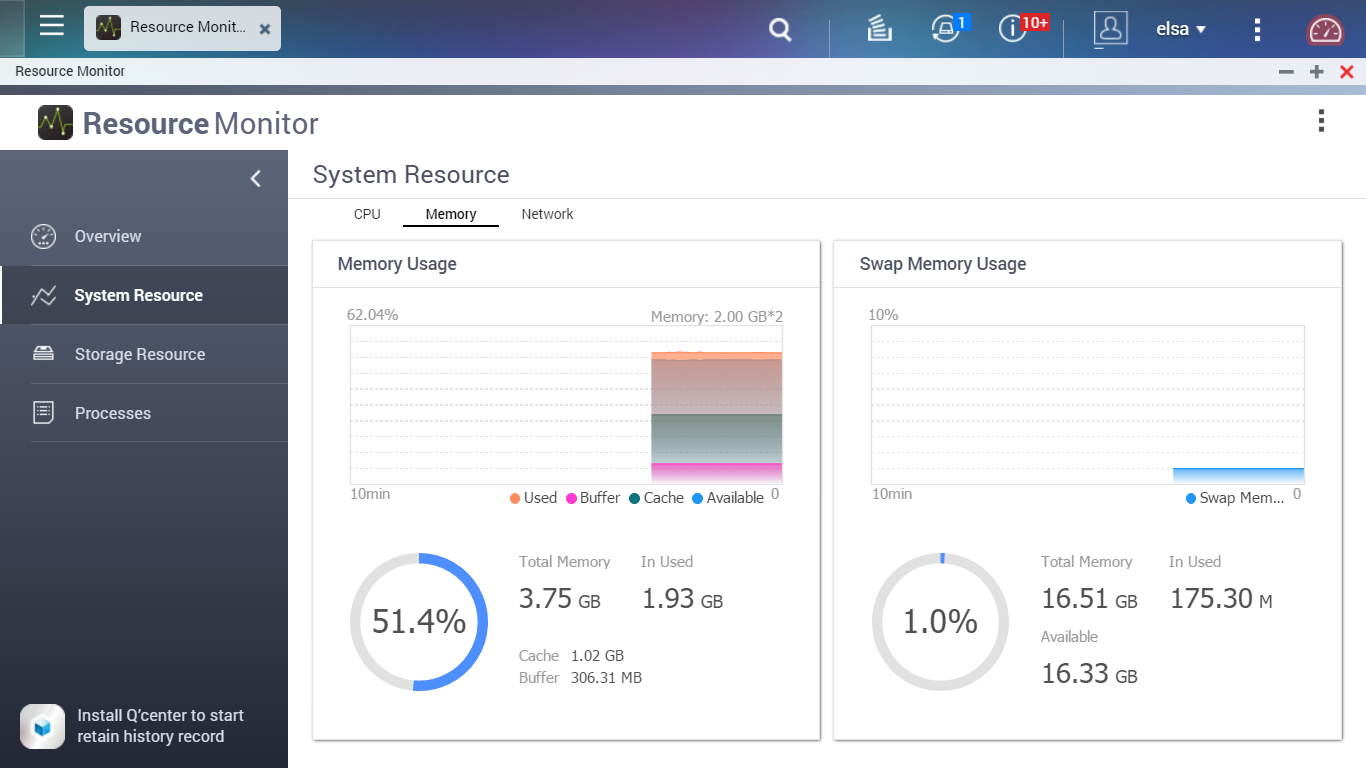Click the user profile icon
This screenshot has height=768, width=1366.
pos(1110,29)
